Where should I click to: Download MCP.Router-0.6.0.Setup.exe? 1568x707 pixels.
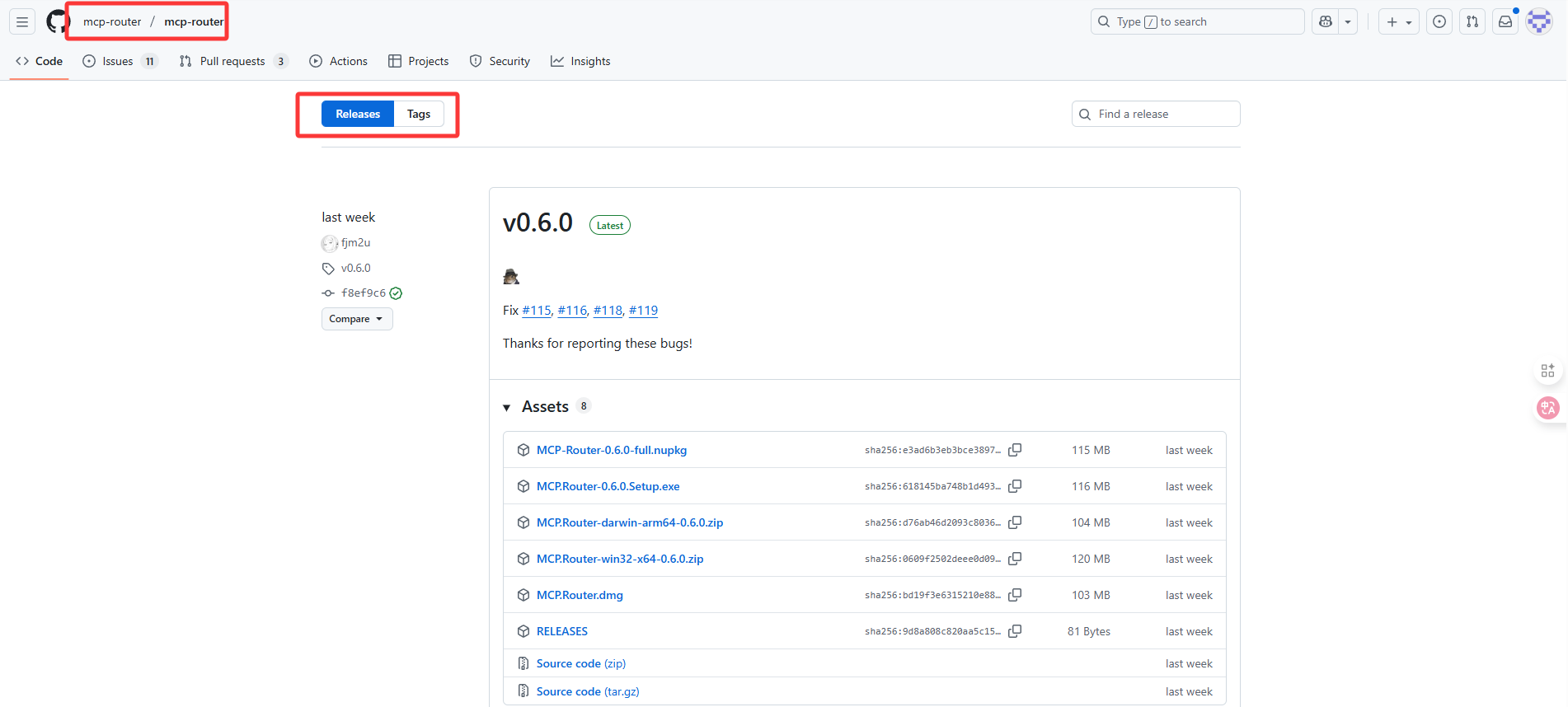point(608,486)
